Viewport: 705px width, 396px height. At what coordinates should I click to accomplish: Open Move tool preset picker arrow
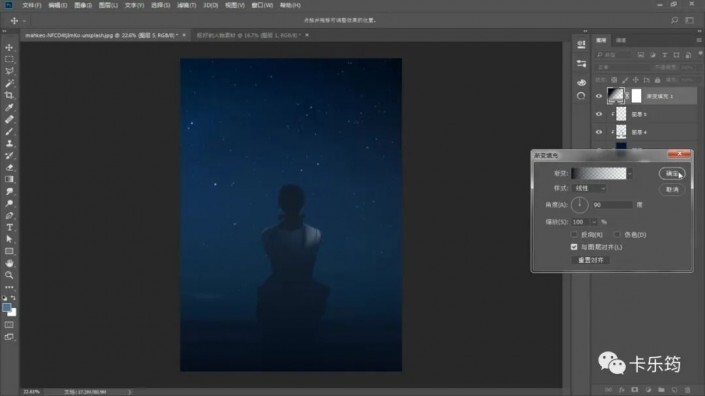click(x=24, y=21)
